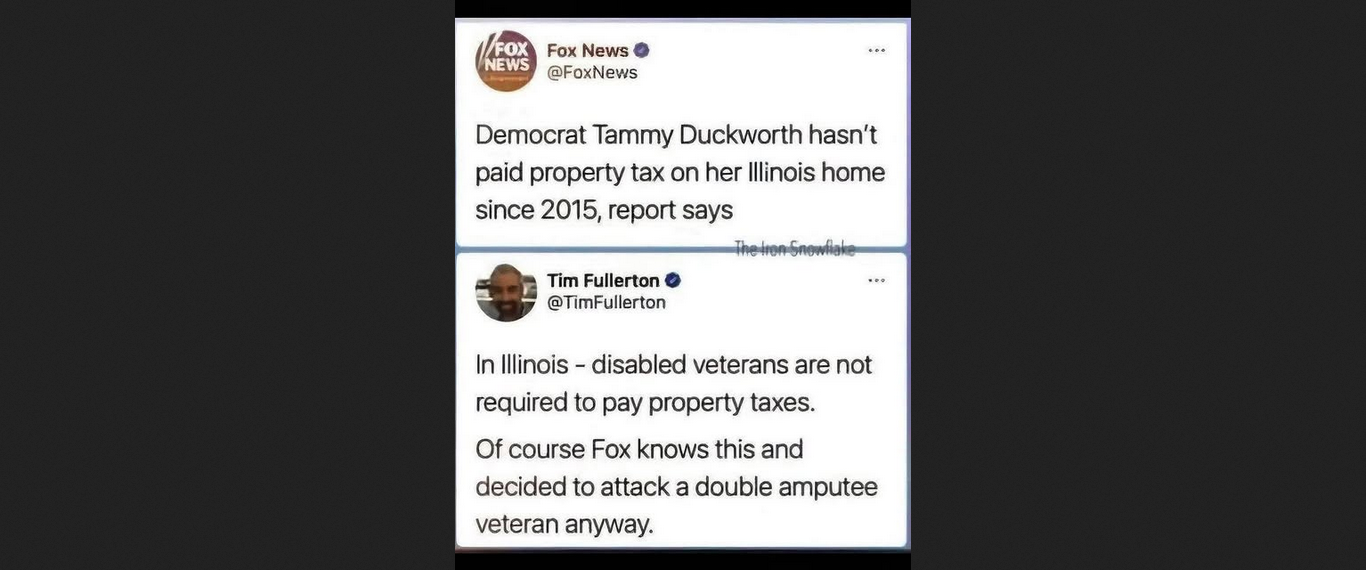Image resolution: width=1366 pixels, height=570 pixels.
Task: Click the word 'Duckworth' in the headline
Action: (x=740, y=134)
